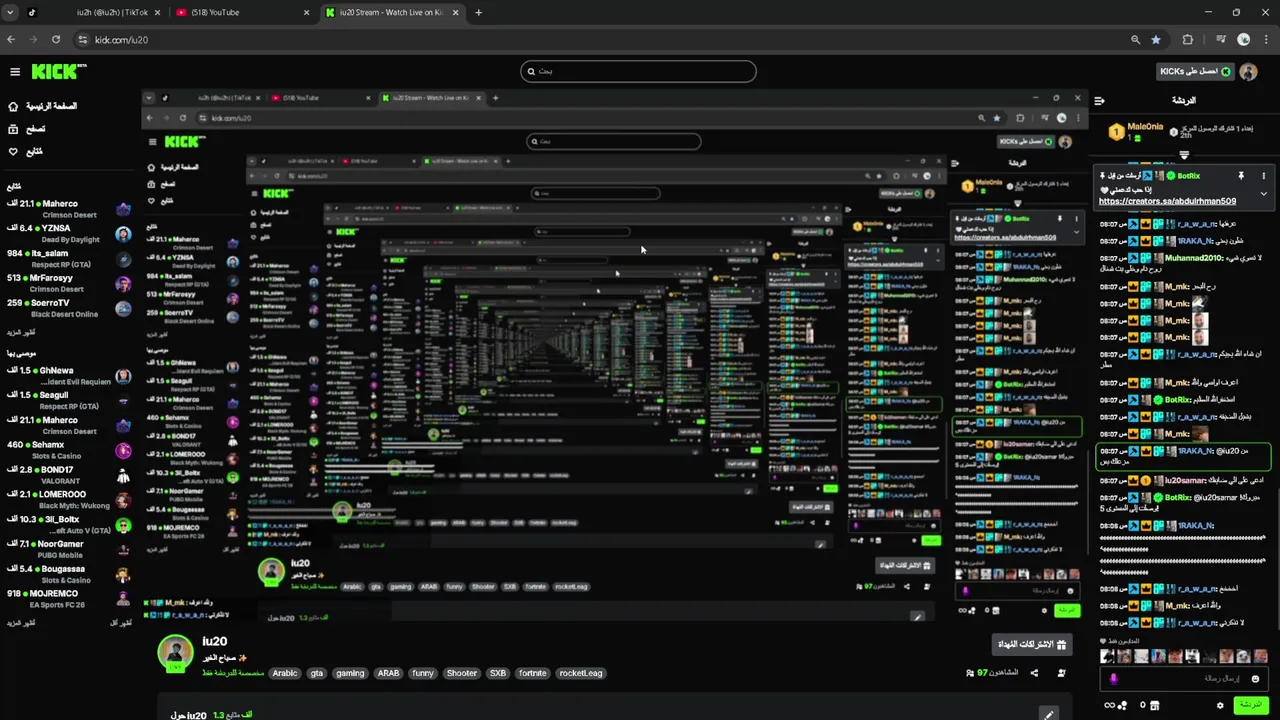Viewport: 1280px width, 720px height.
Task: Open Seagull Respect RP channel
Action: (68, 401)
